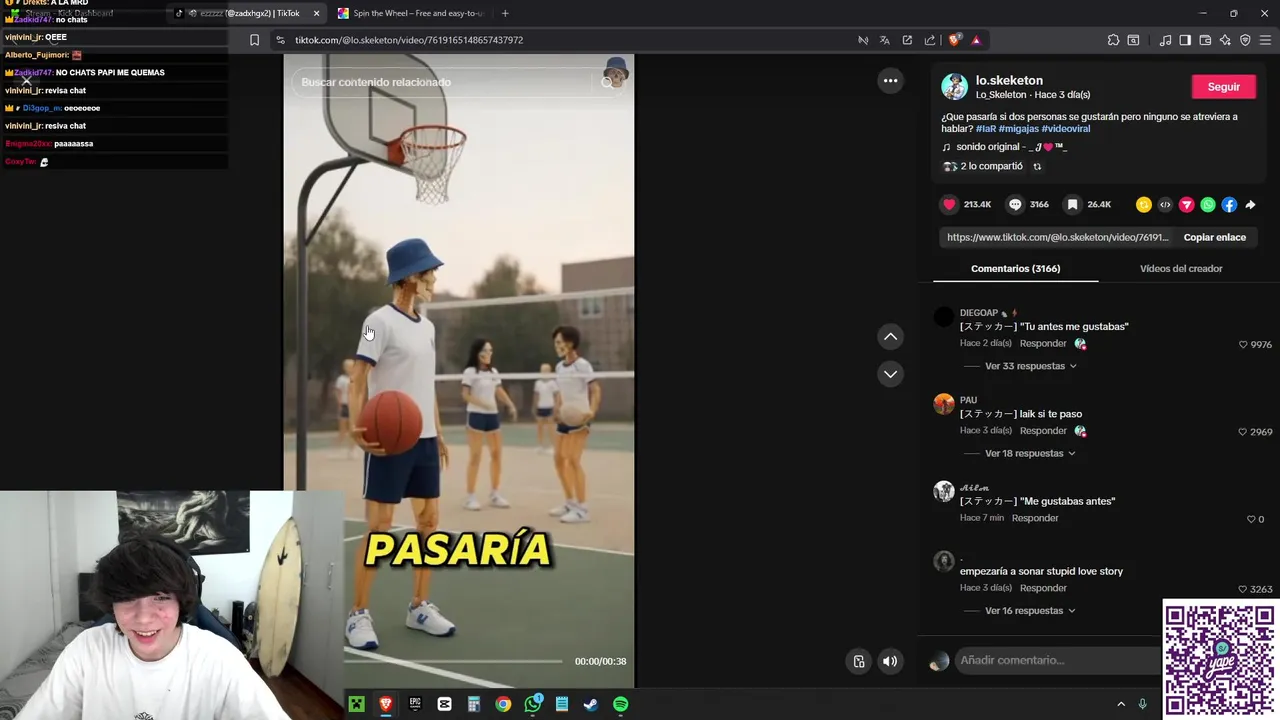Like DIEGOAP's comment heart
The image size is (1280, 720).
[1243, 344]
